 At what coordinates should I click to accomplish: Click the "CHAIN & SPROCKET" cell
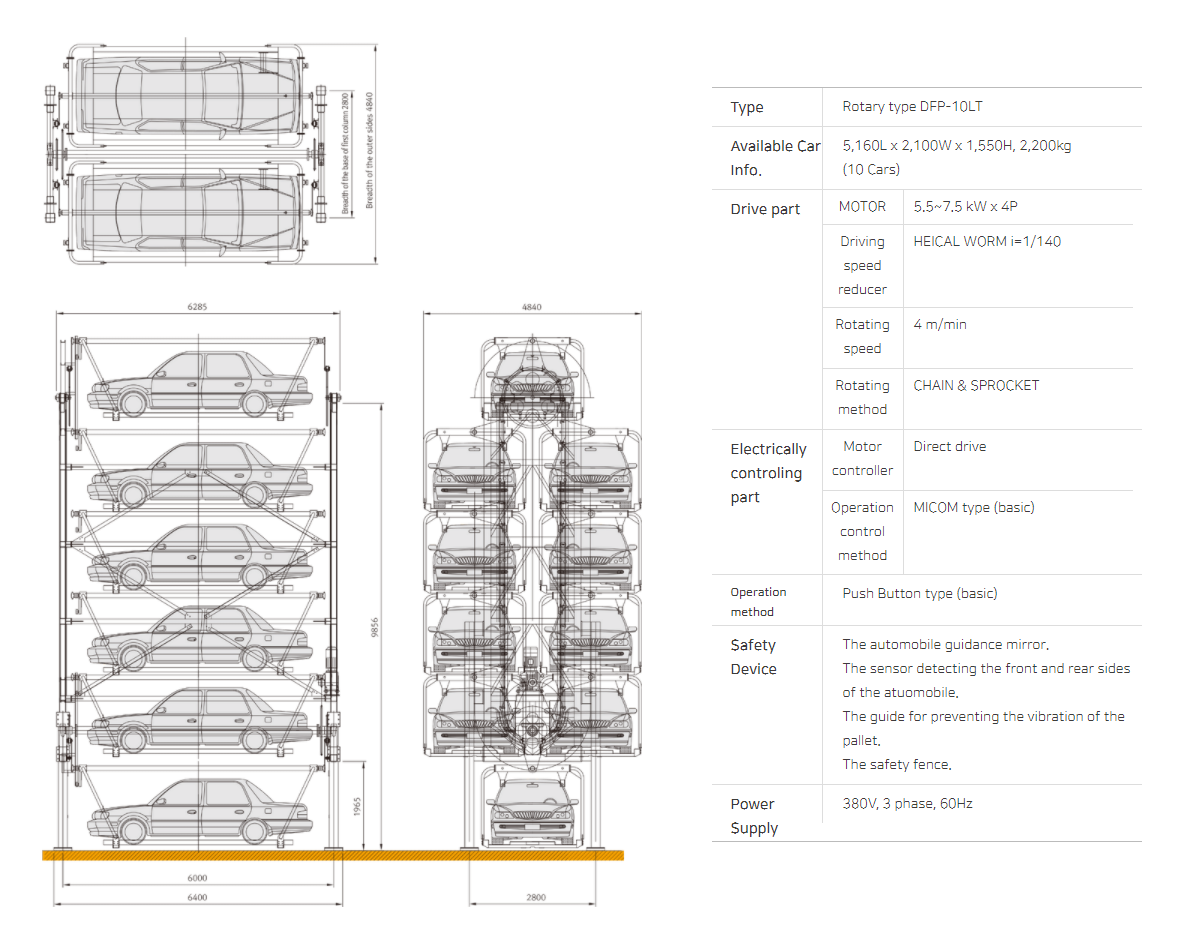(976, 385)
